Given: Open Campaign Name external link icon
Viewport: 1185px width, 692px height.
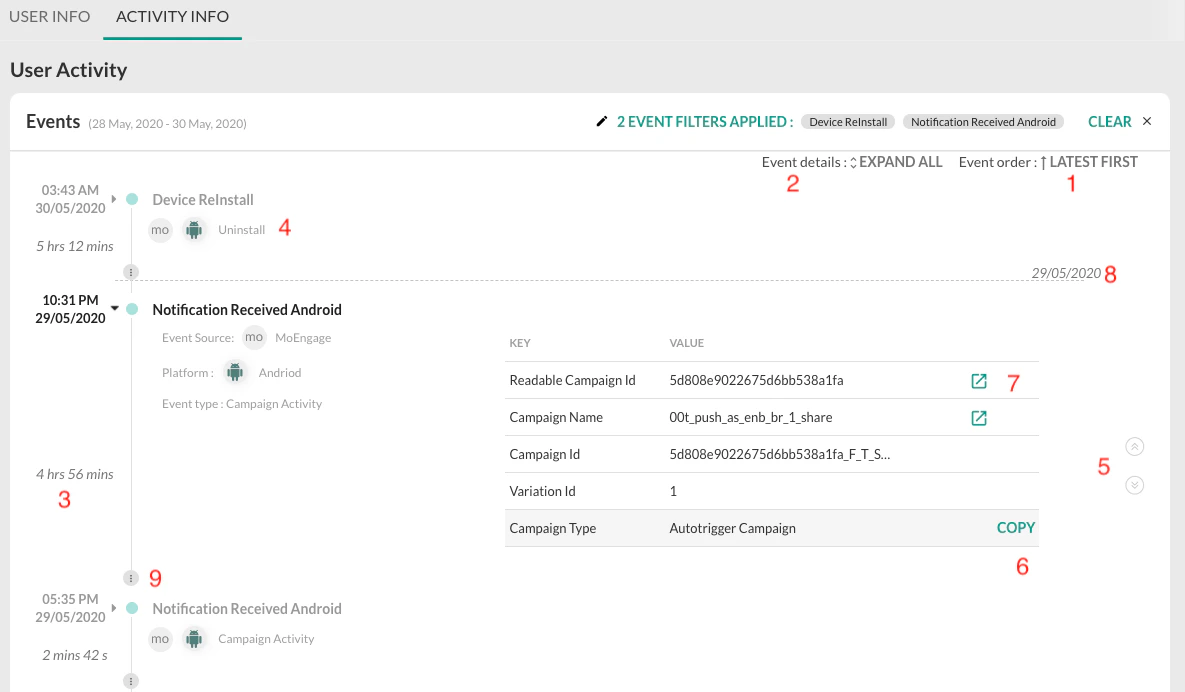Looking at the screenshot, I should click(979, 418).
